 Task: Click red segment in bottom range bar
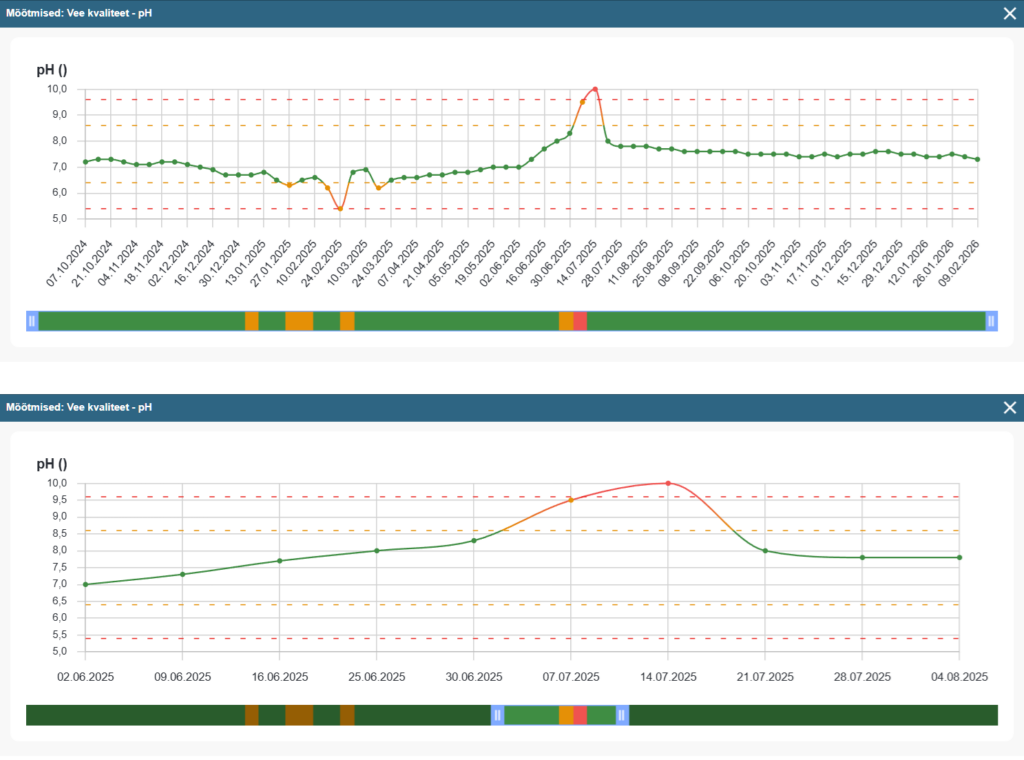(x=580, y=715)
